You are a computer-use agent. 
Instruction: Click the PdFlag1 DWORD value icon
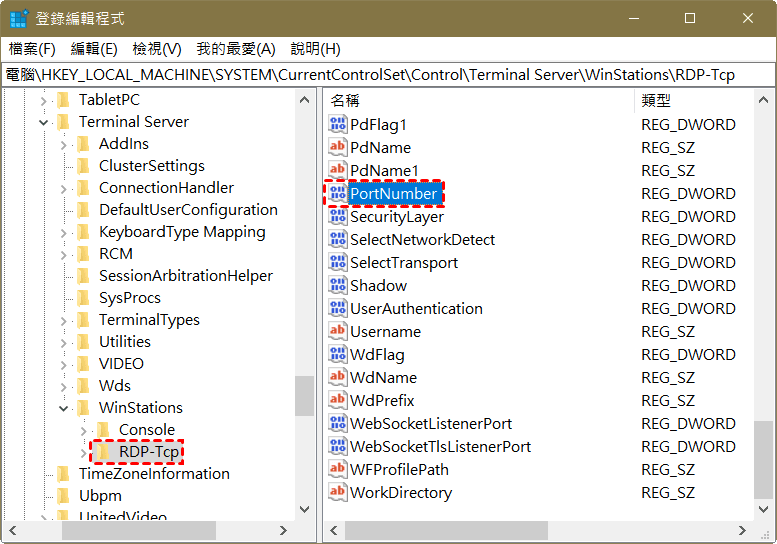tap(337, 124)
